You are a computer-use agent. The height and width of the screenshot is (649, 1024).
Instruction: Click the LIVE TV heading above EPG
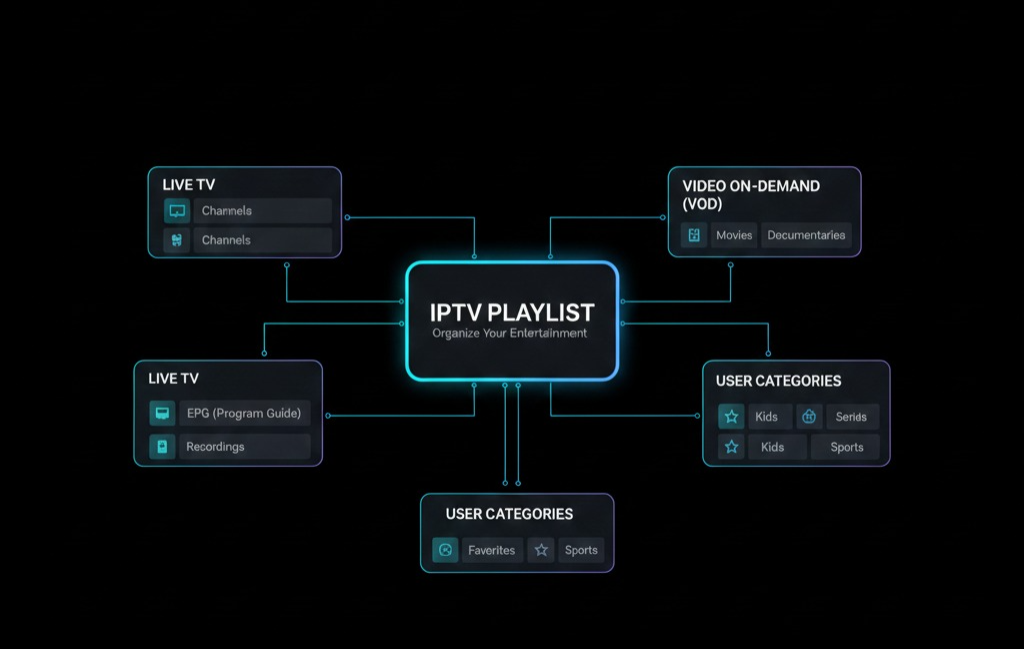tap(173, 379)
